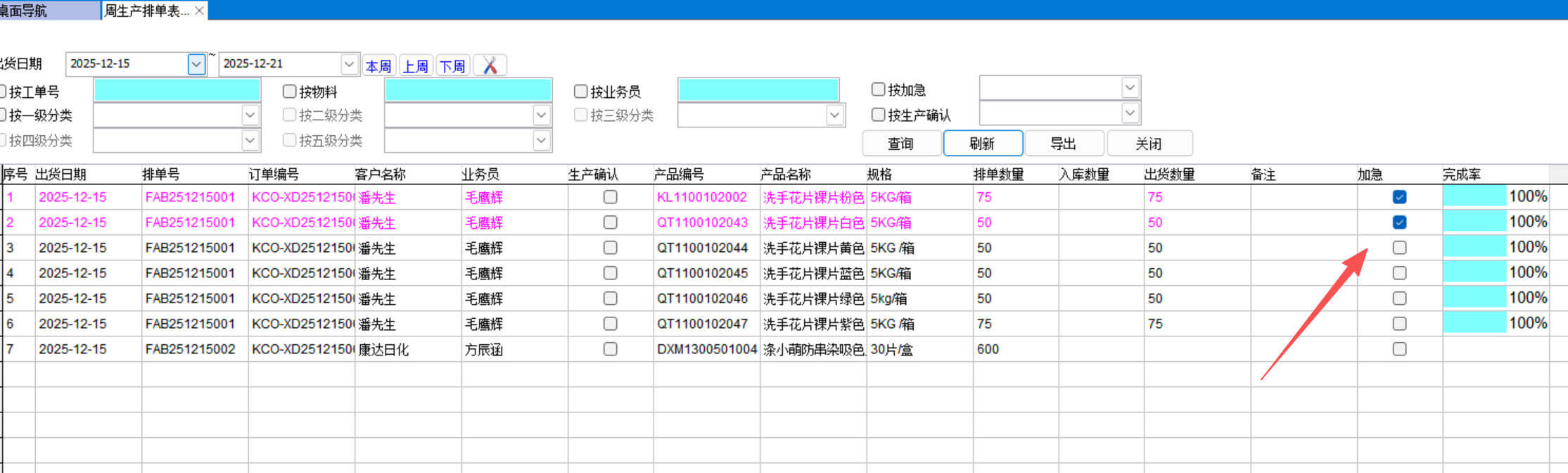
Task: Open the start date 2025-12-15 dropdown
Action: coord(196,64)
